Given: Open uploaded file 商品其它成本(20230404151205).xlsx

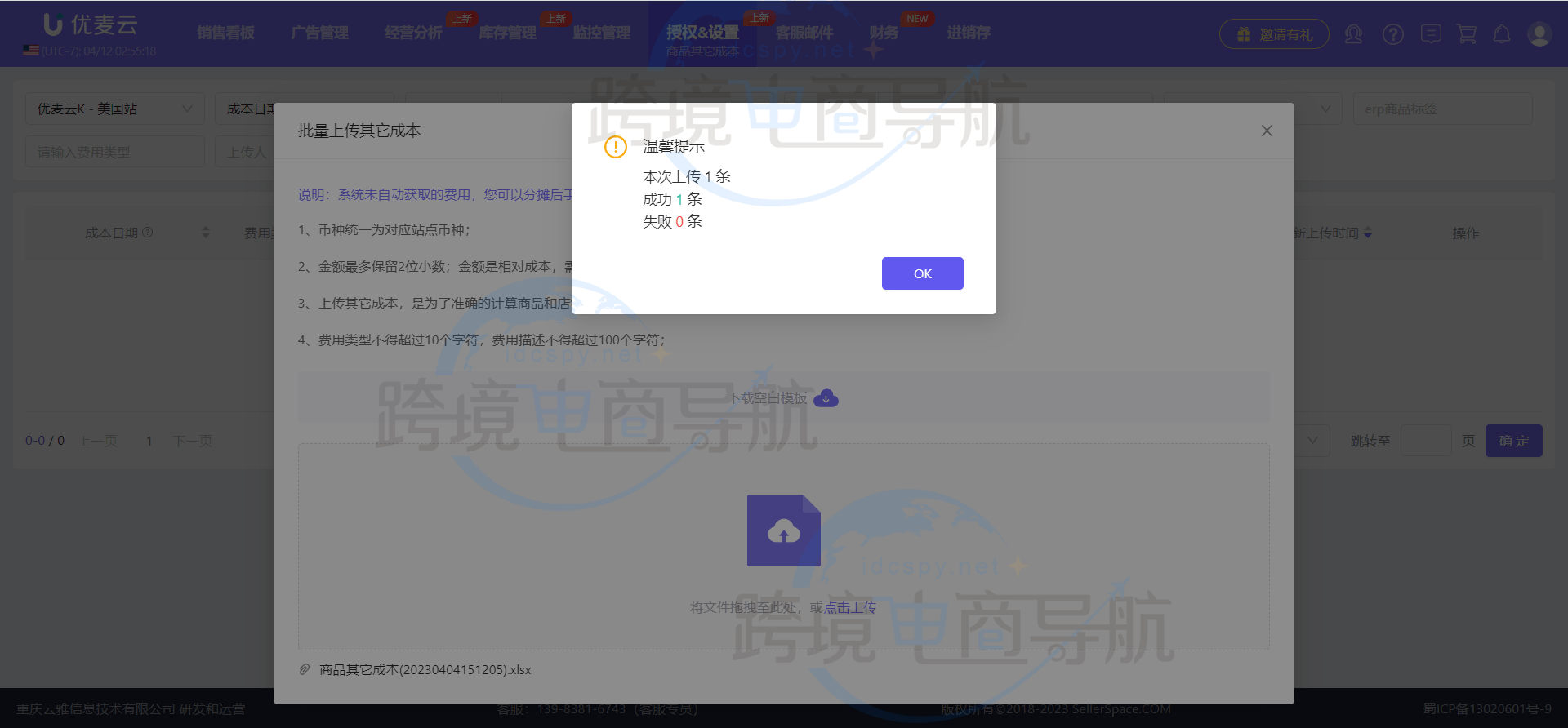Looking at the screenshot, I should [x=425, y=669].
